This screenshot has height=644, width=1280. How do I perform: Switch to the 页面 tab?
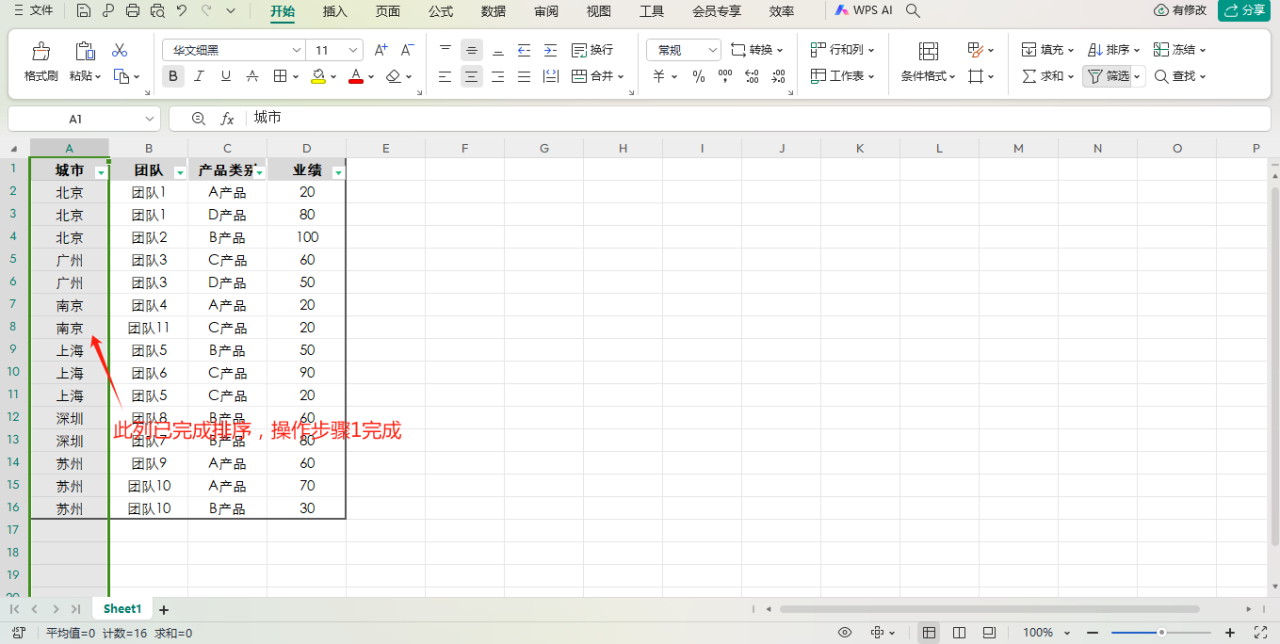(x=388, y=12)
